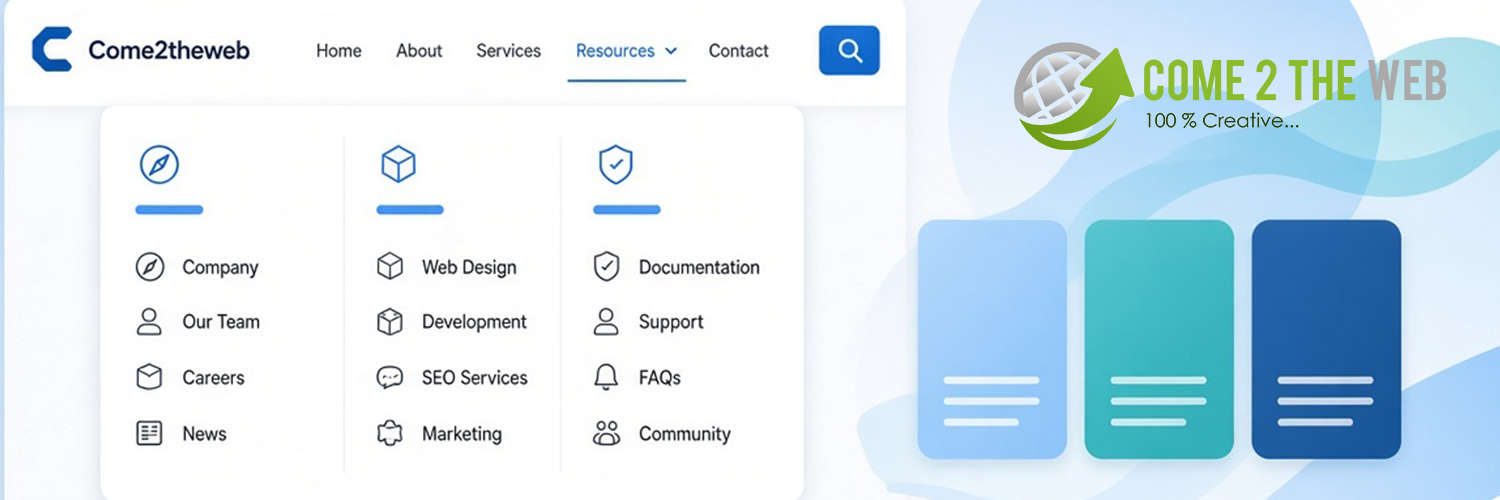
Task: Open the Documentation link
Action: click(x=699, y=268)
